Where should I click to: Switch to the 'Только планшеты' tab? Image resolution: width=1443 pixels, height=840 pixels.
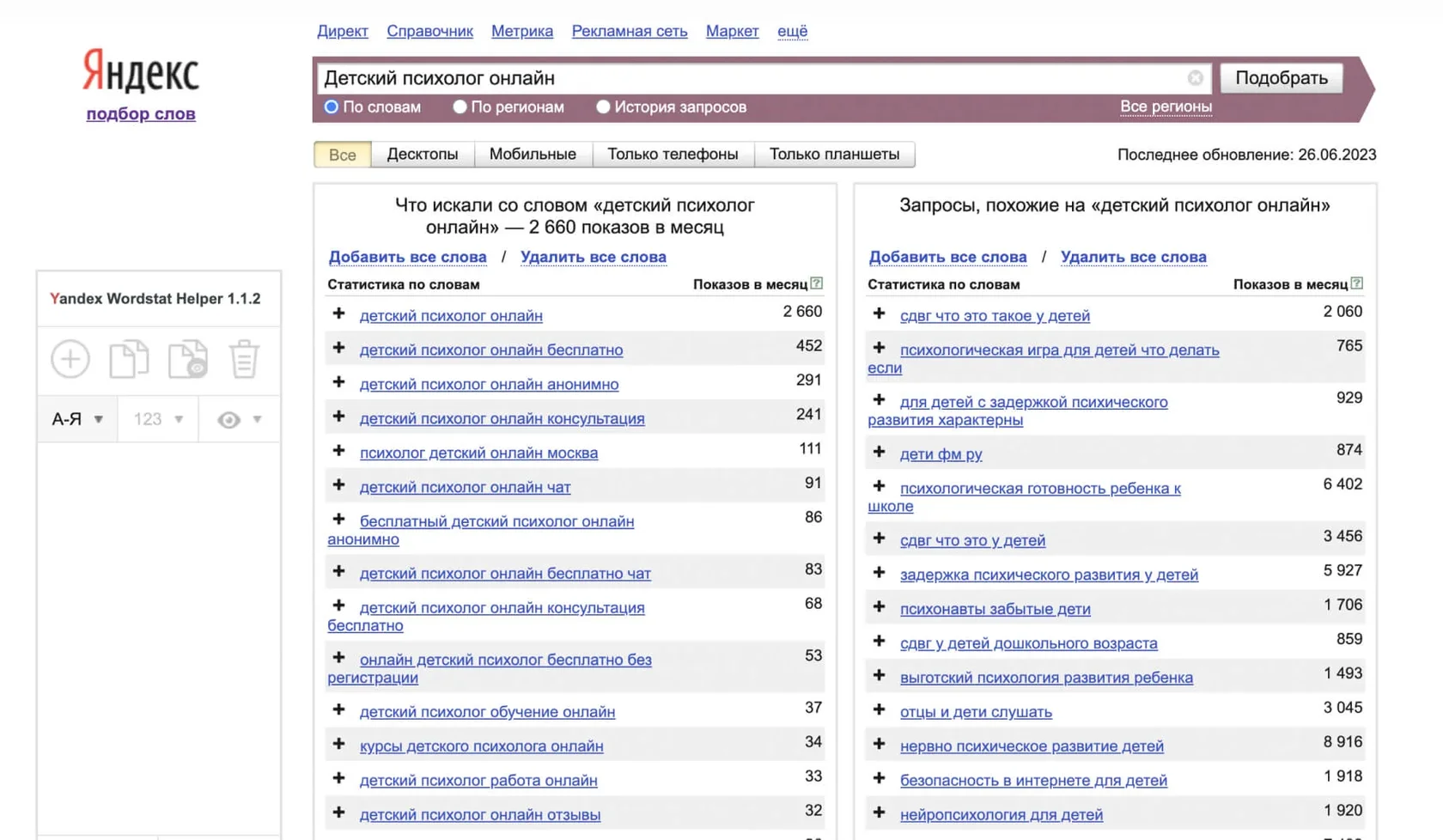834,155
